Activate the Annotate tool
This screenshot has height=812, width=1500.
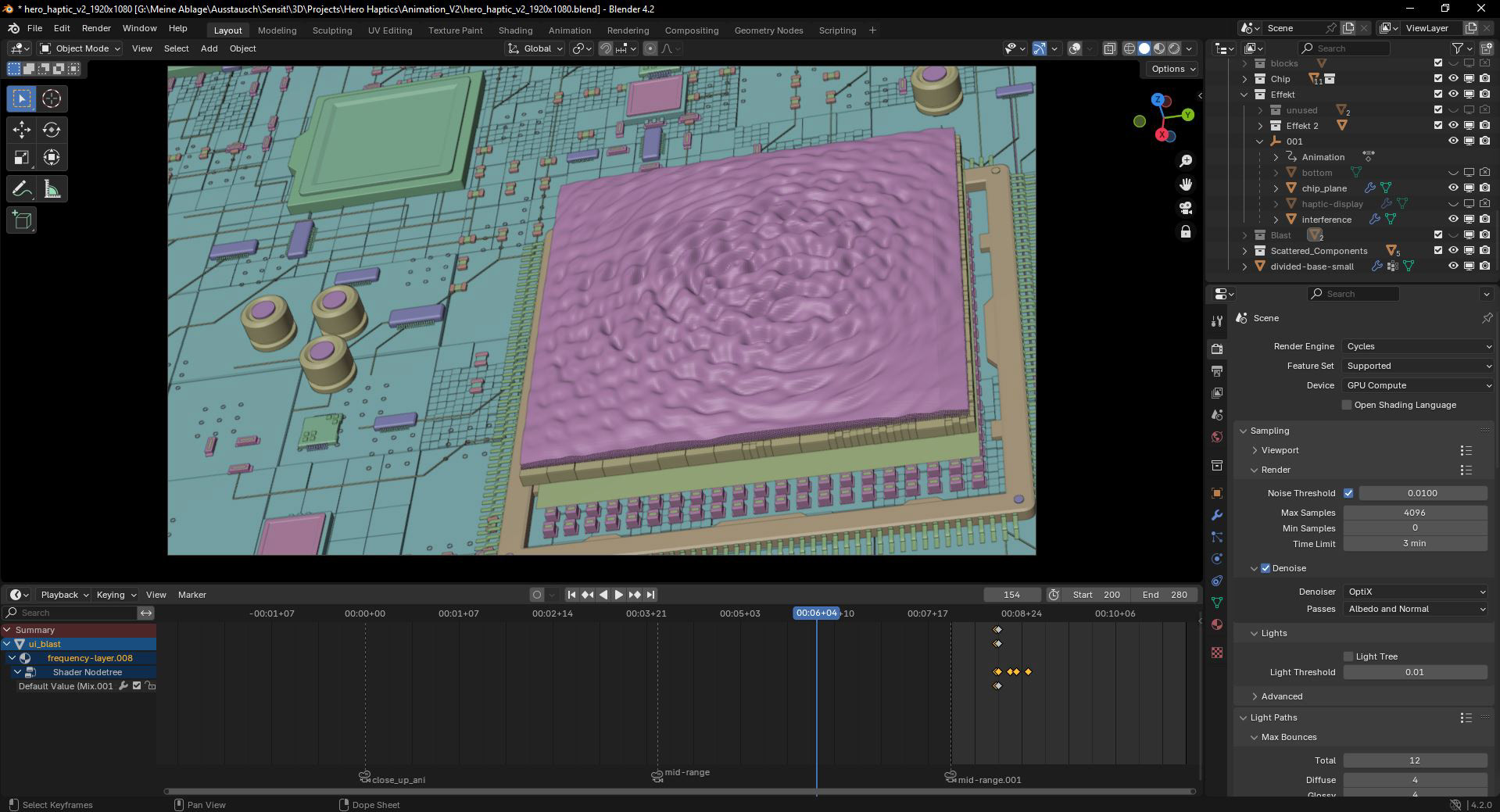pyautogui.click(x=22, y=189)
